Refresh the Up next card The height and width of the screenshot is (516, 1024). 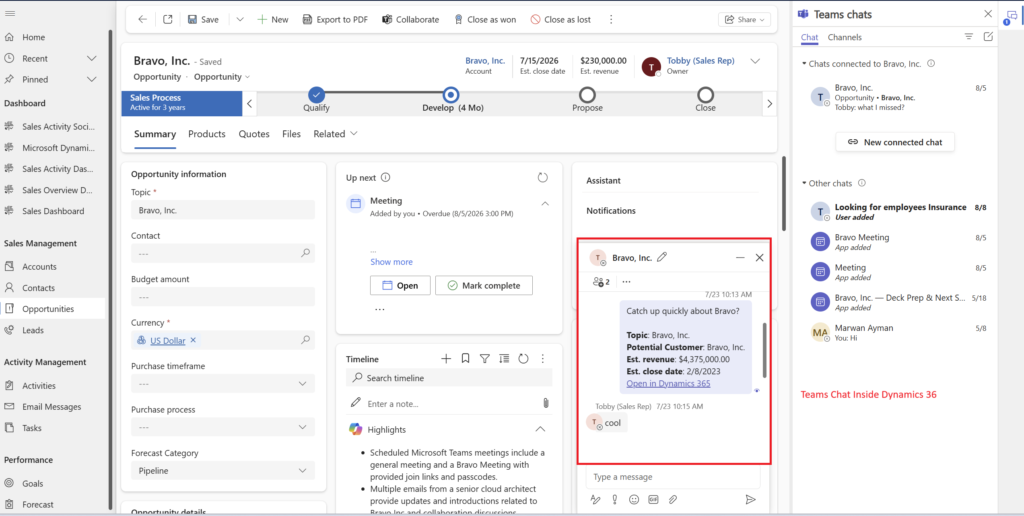pos(543,178)
